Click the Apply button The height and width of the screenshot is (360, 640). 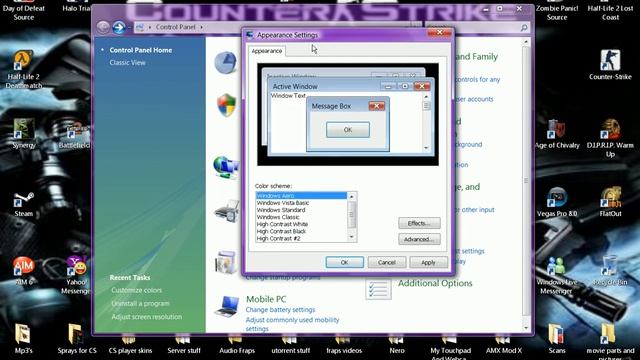point(428,262)
